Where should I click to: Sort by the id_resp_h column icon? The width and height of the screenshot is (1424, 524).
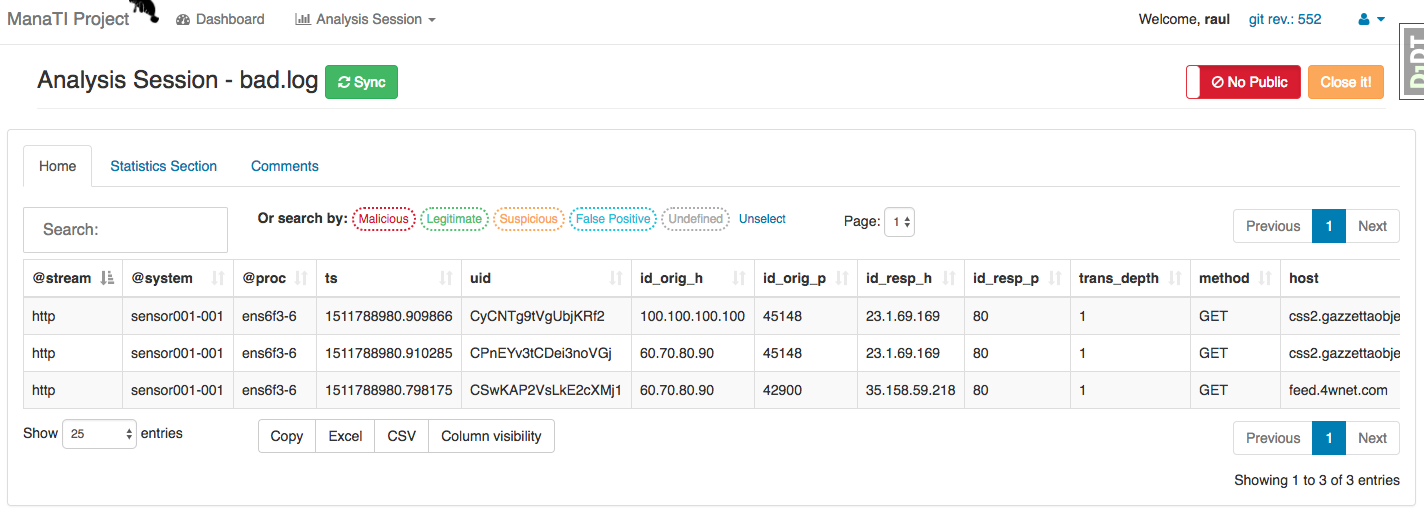(950, 278)
